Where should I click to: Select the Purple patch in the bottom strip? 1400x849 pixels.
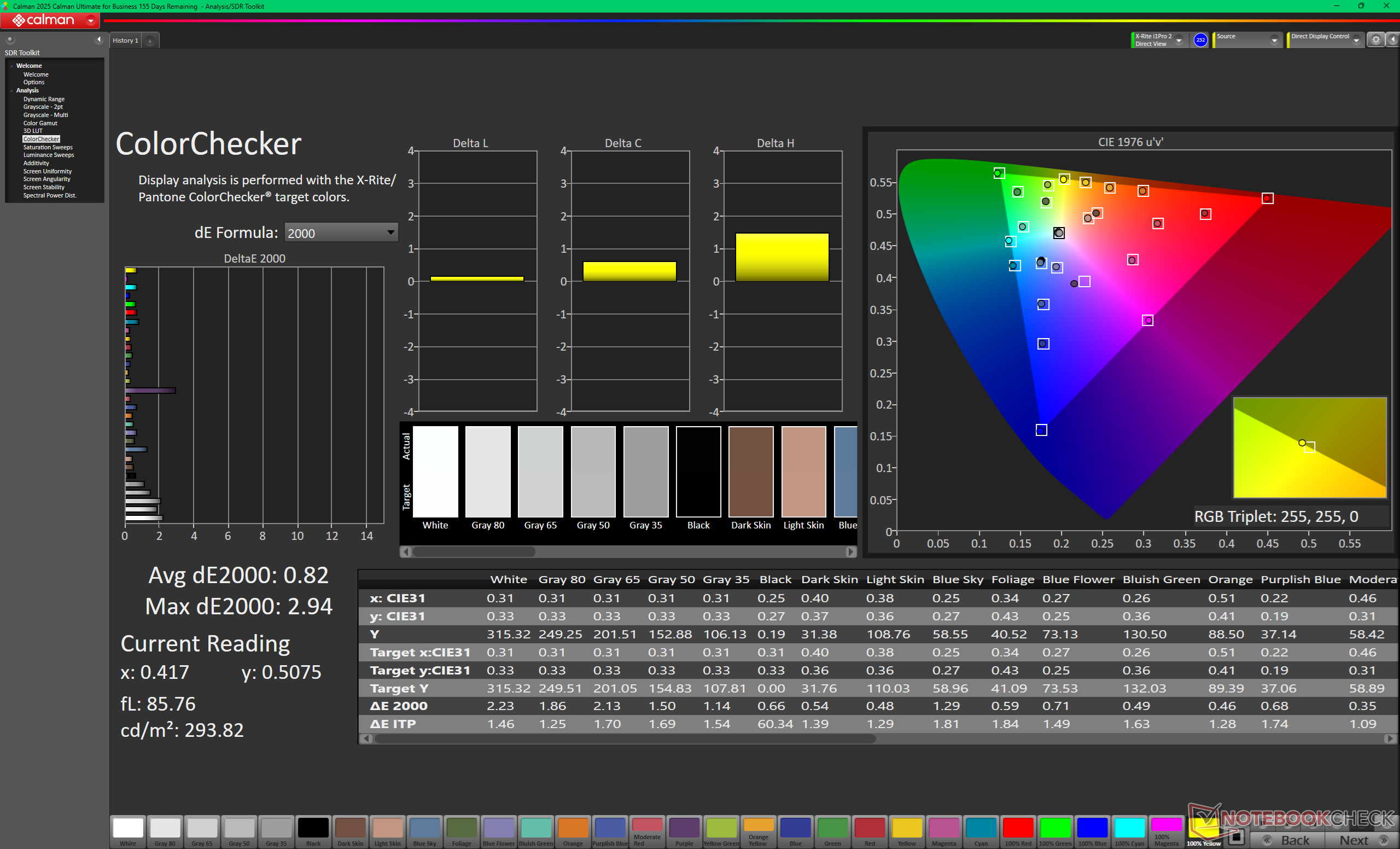pos(684,831)
